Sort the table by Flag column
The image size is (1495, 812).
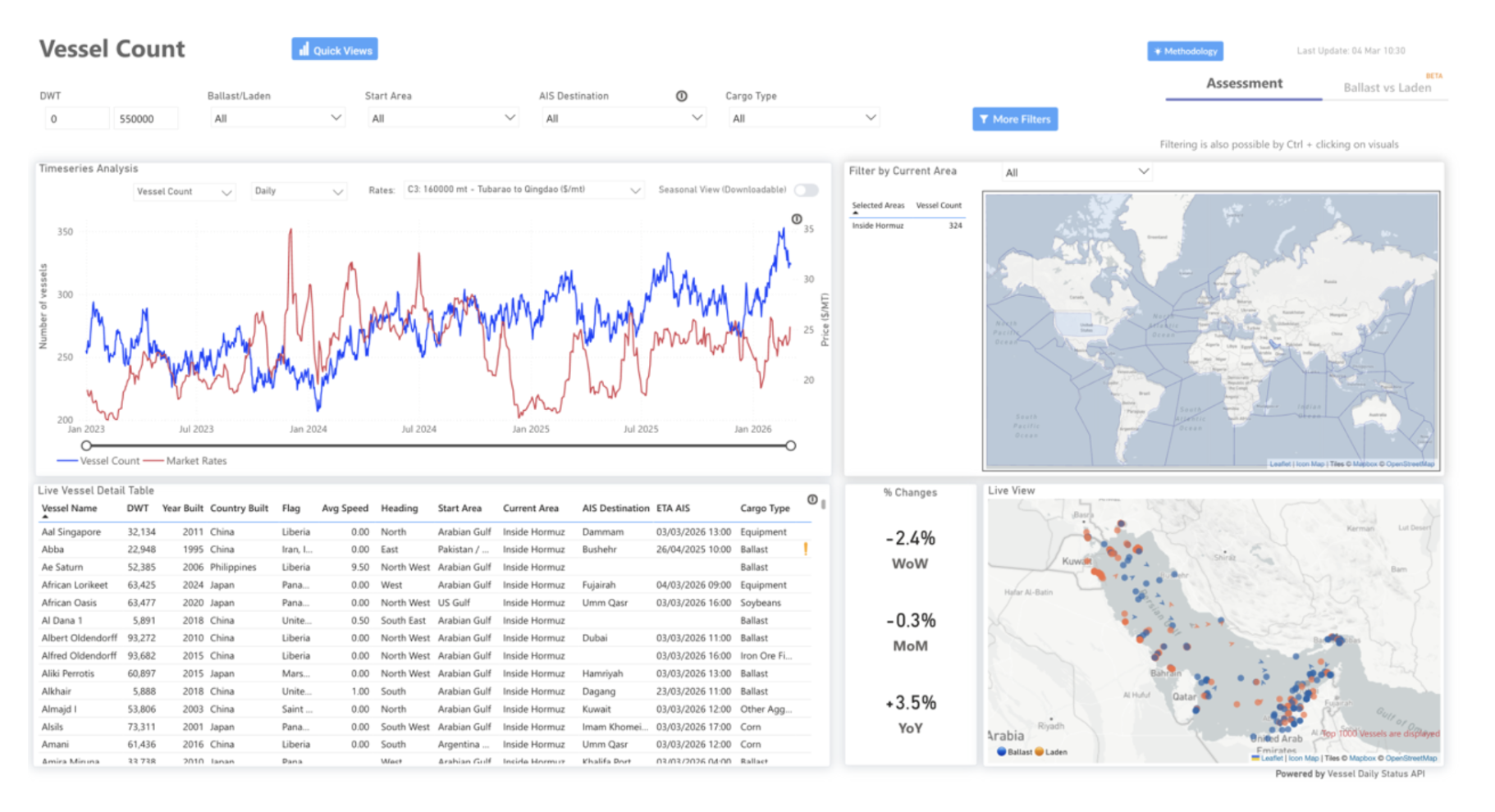click(x=291, y=509)
